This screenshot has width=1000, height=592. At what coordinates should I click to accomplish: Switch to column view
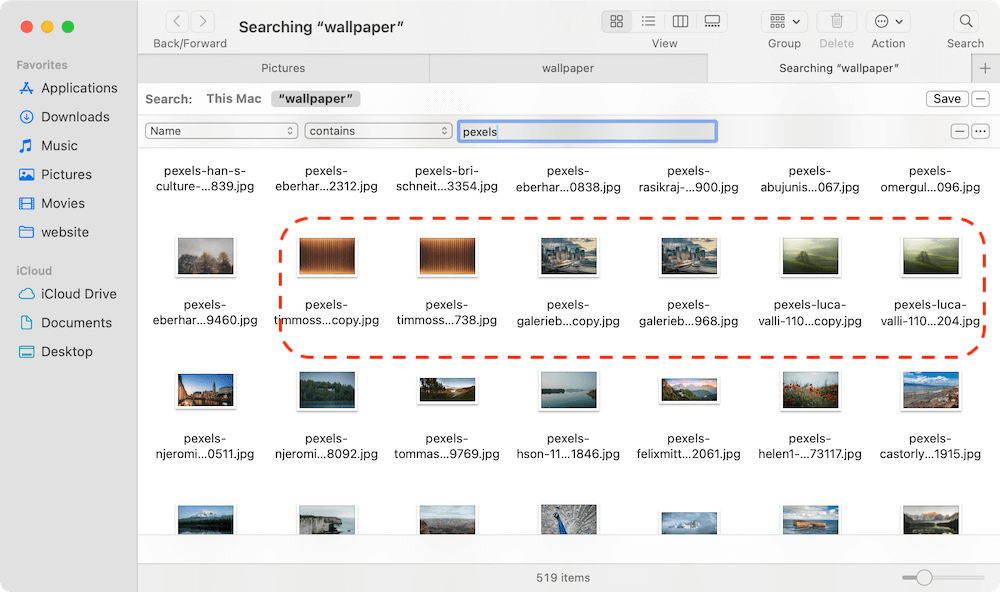pos(680,21)
